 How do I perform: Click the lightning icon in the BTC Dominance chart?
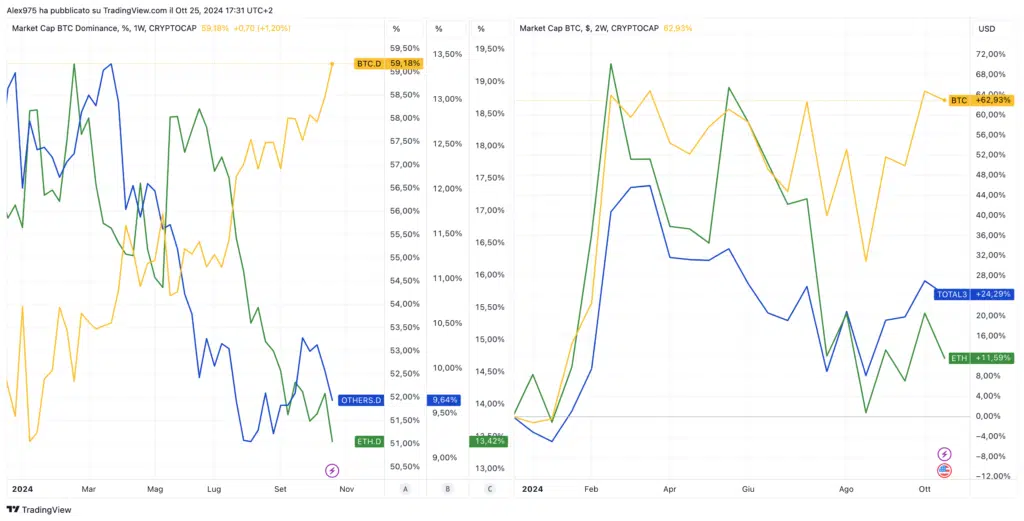333,470
